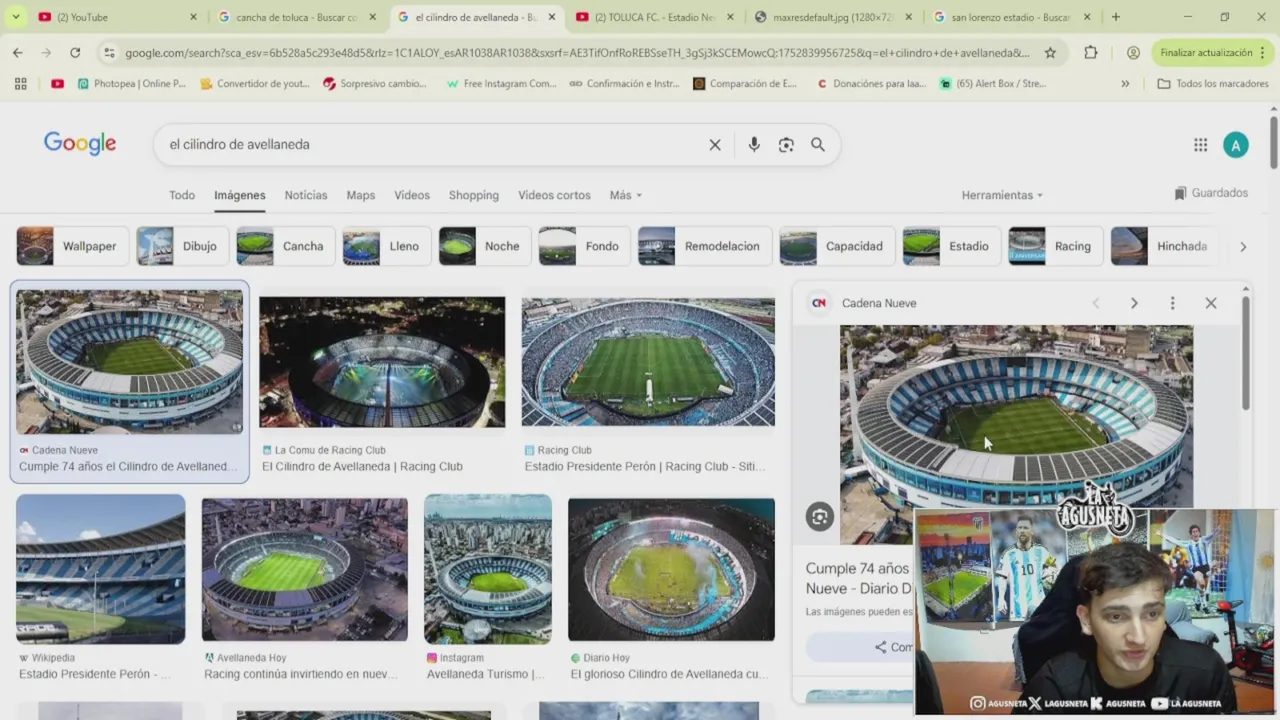Viewport: 1280px width, 720px height.
Task: Switch to the Shopping tab
Action: [x=474, y=195]
